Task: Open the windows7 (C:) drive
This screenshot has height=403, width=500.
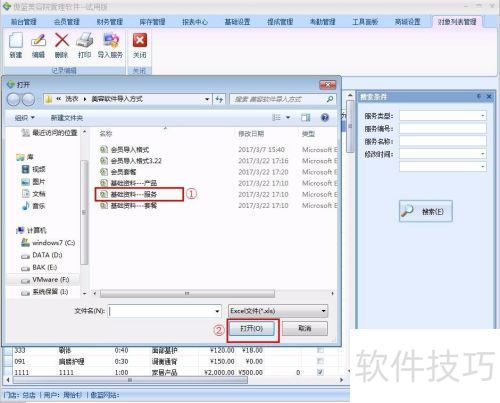Action: tap(48, 243)
